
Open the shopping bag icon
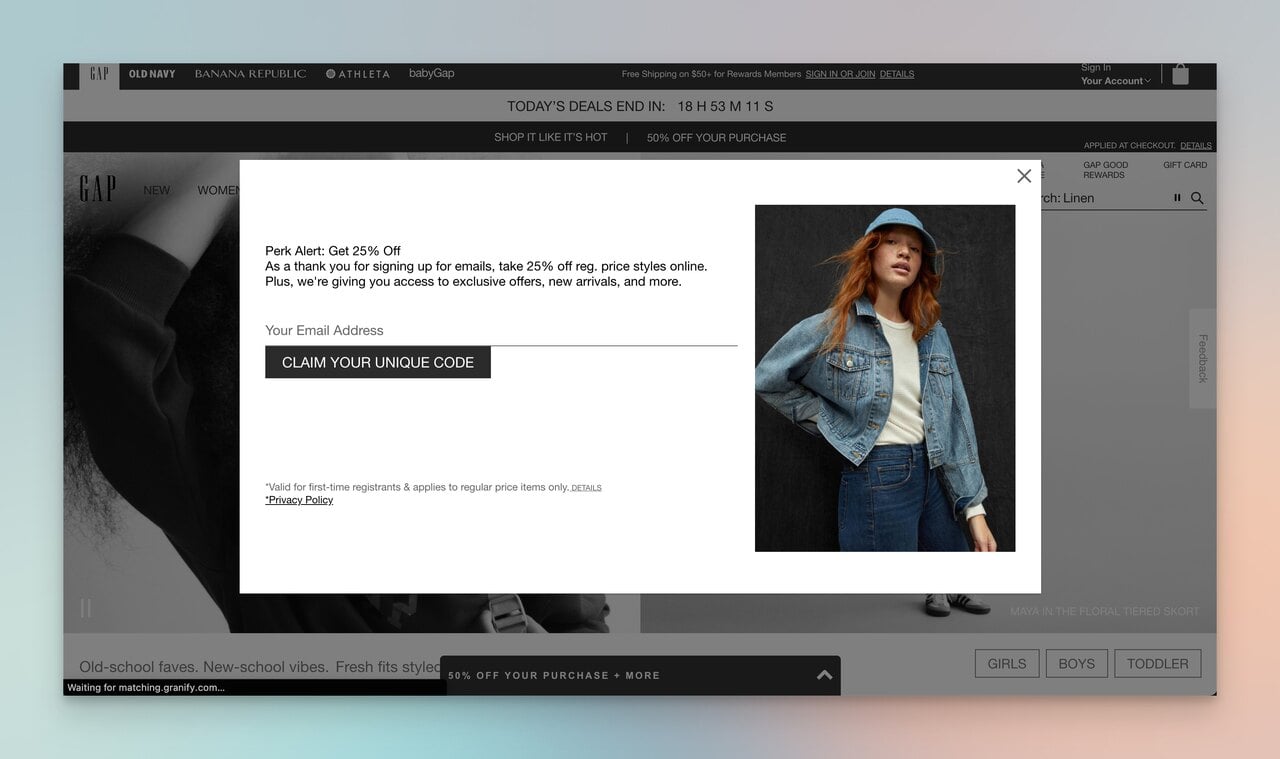tap(1181, 75)
